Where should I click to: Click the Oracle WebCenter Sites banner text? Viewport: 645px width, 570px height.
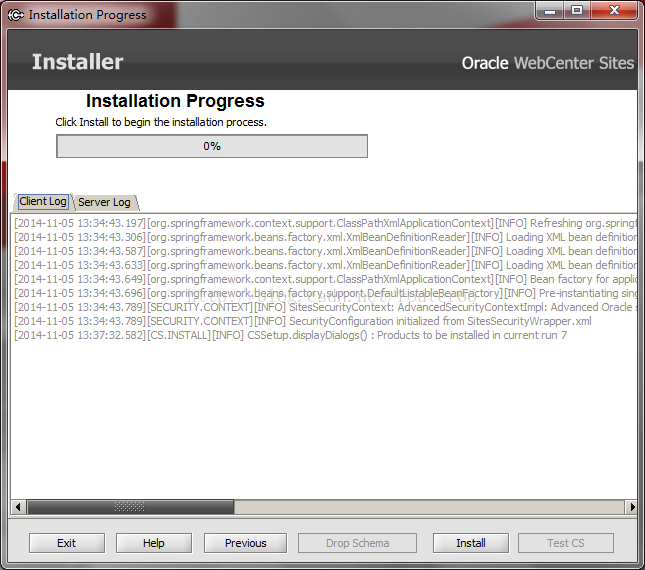[x=548, y=63]
